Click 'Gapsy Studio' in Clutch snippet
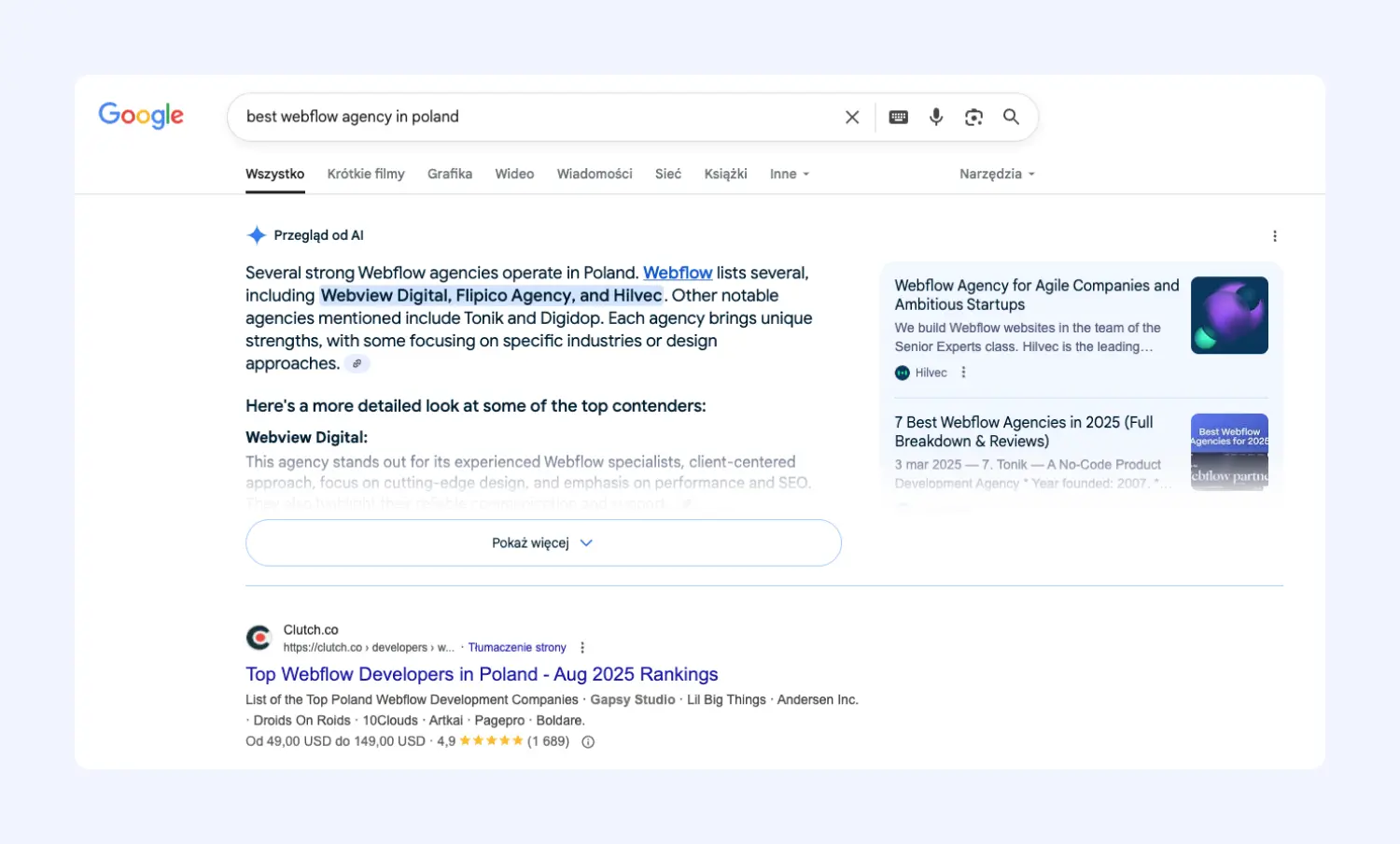The height and width of the screenshot is (844, 1400). pos(633,699)
